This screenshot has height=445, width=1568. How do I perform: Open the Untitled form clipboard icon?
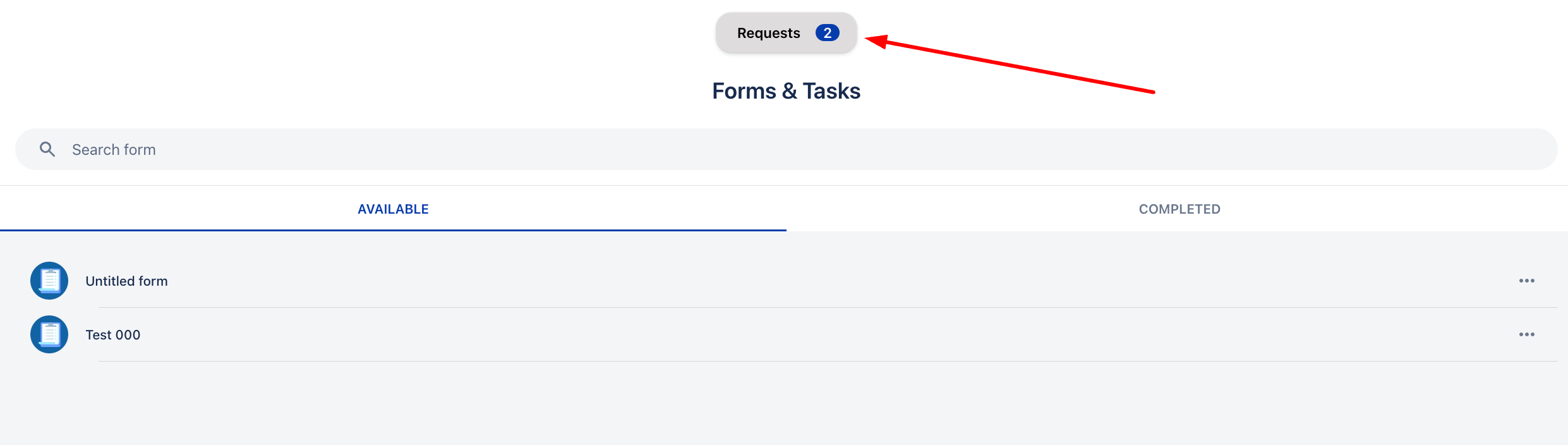pos(49,281)
